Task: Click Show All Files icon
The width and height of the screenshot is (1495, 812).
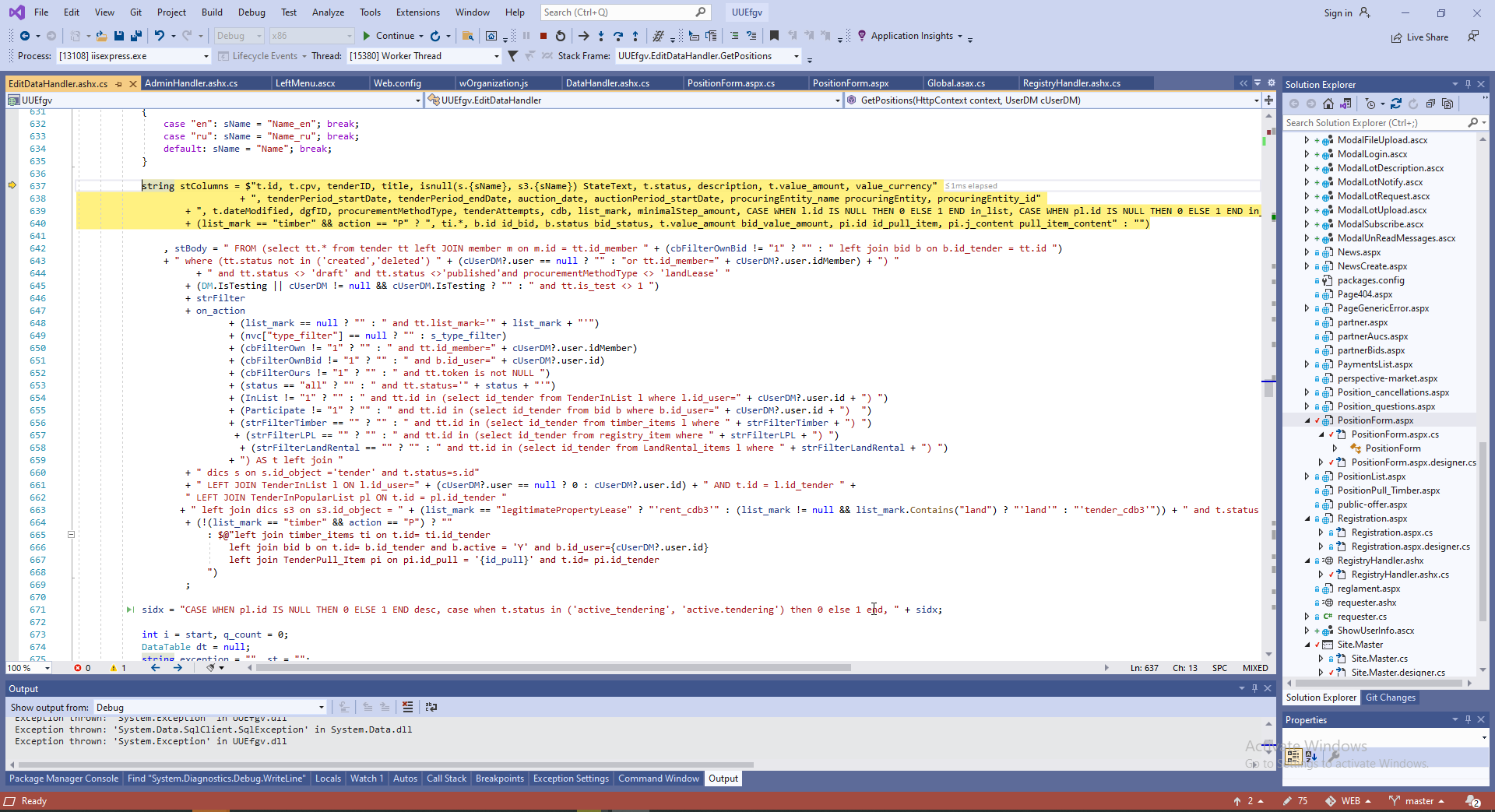Action: pyautogui.click(x=1448, y=104)
